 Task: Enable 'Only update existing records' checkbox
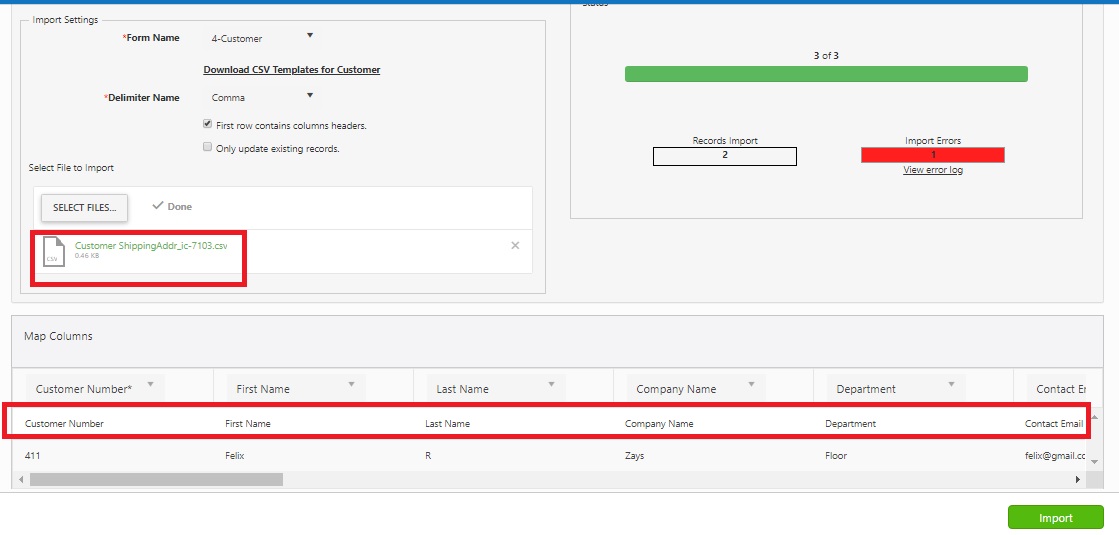(x=207, y=148)
